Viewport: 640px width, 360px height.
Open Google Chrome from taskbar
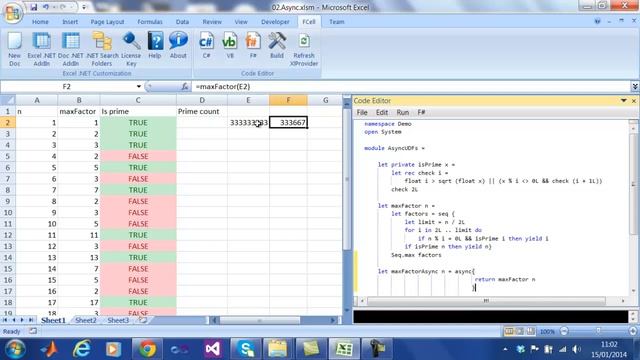(x=147, y=349)
